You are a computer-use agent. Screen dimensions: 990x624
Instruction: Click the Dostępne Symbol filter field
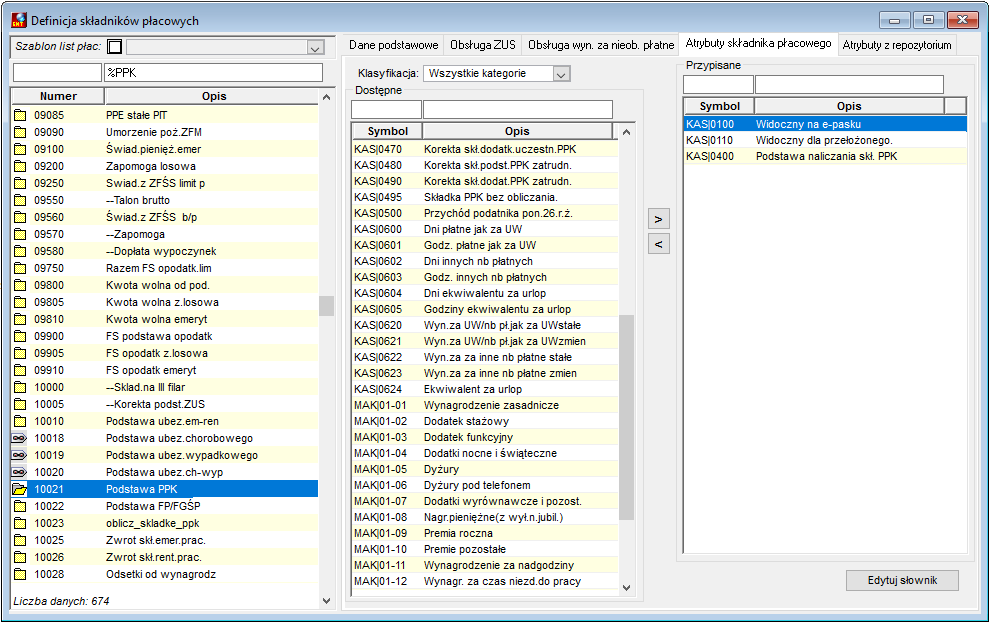(386, 109)
